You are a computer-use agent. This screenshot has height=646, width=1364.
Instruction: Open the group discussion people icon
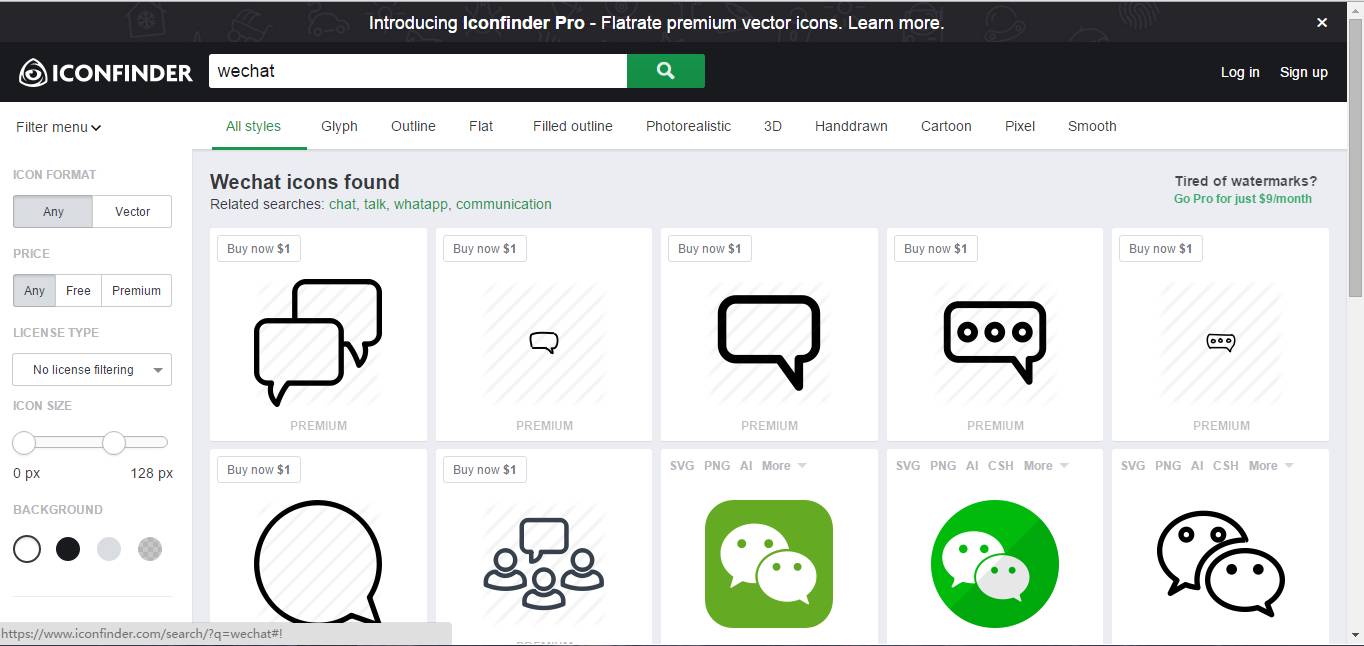click(544, 564)
